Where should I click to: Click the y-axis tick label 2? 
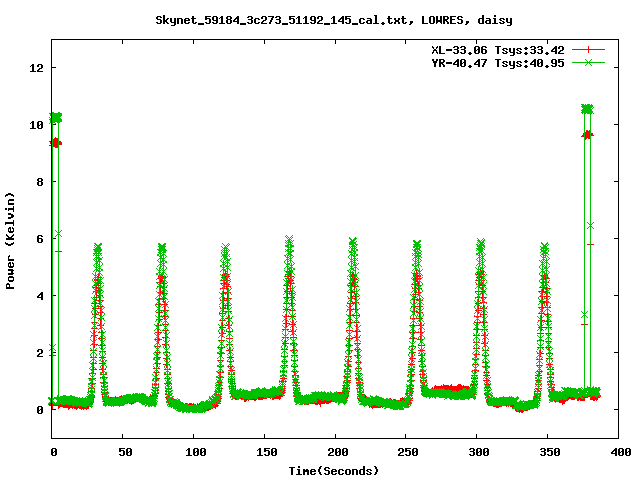[40, 353]
